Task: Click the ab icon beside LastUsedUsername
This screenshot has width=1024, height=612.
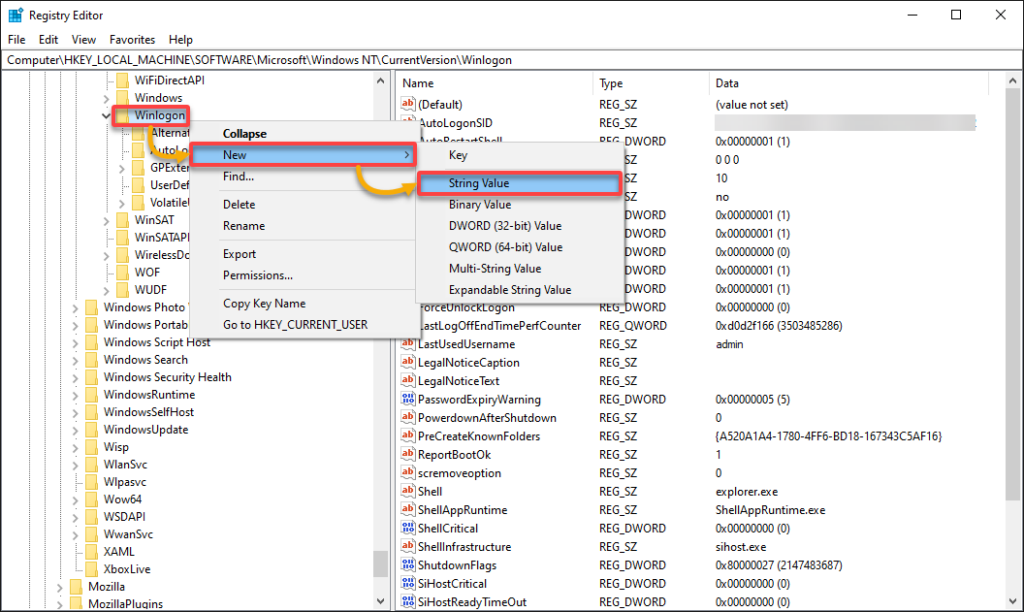Action: point(408,343)
